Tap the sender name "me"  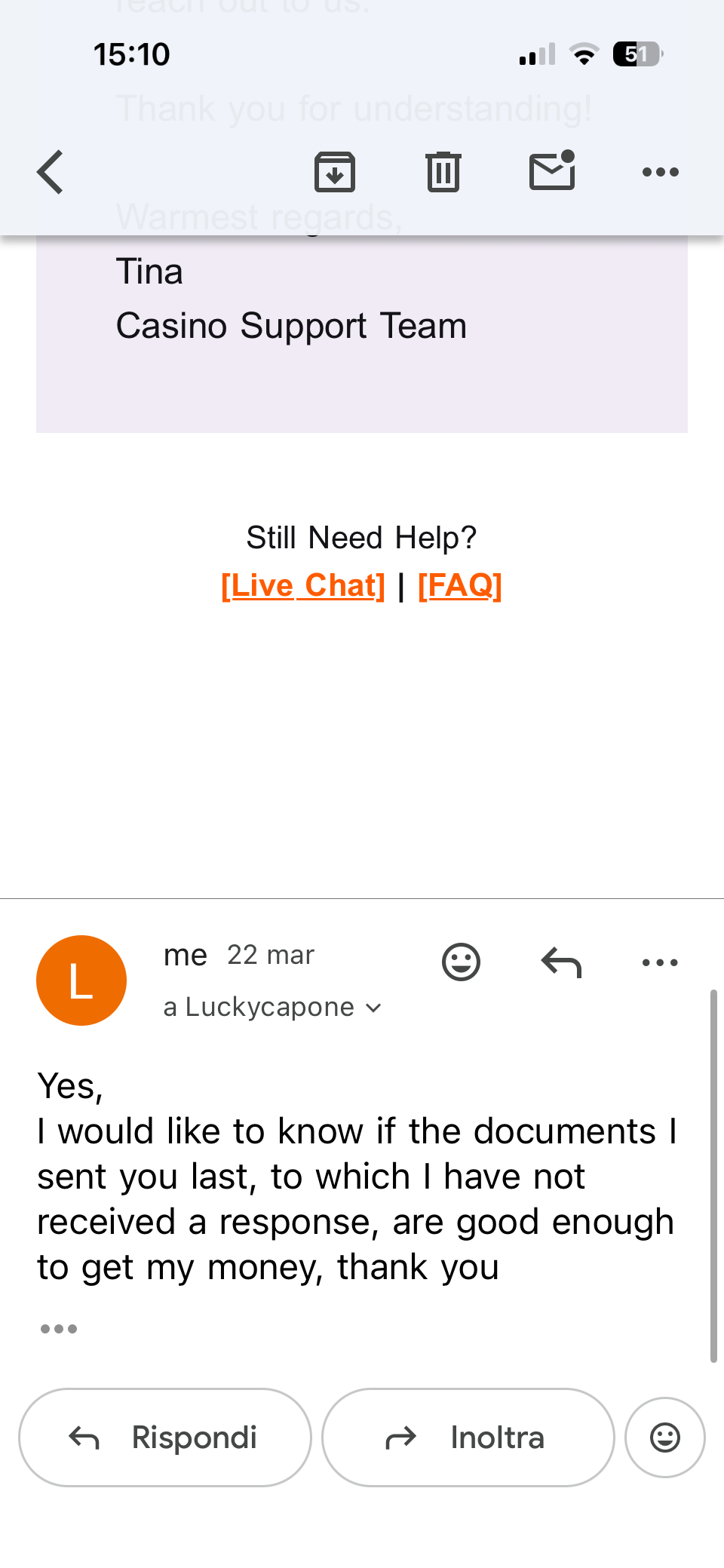pyautogui.click(x=185, y=955)
